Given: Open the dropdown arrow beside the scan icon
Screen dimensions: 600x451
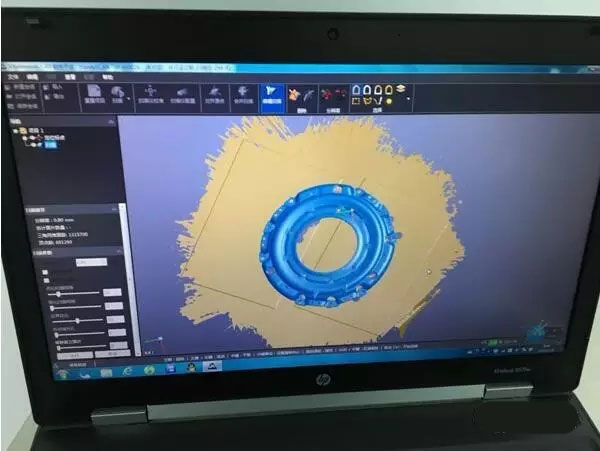Looking at the screenshot, I should tap(129, 99).
